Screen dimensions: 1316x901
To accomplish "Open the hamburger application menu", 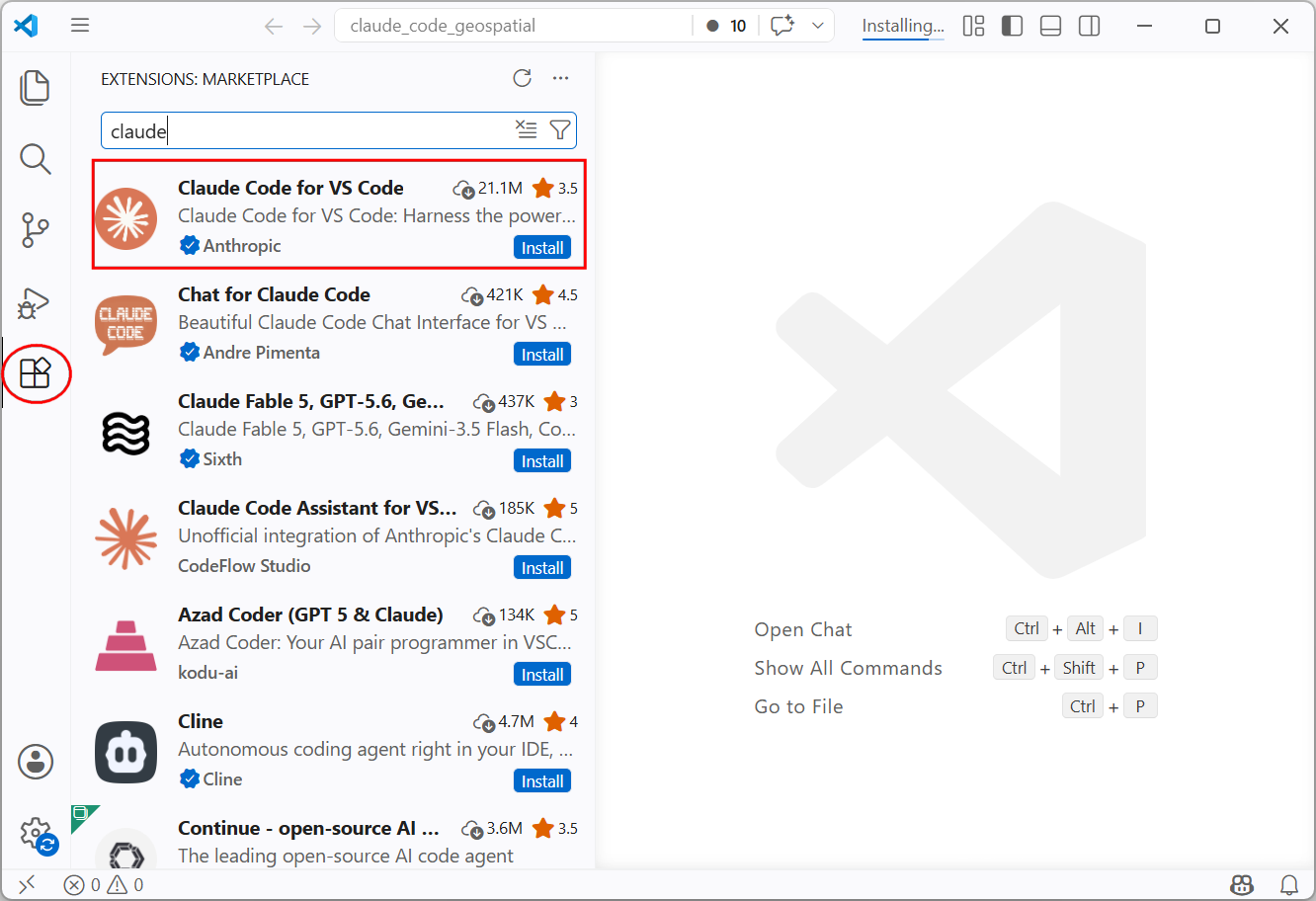I will [x=80, y=26].
